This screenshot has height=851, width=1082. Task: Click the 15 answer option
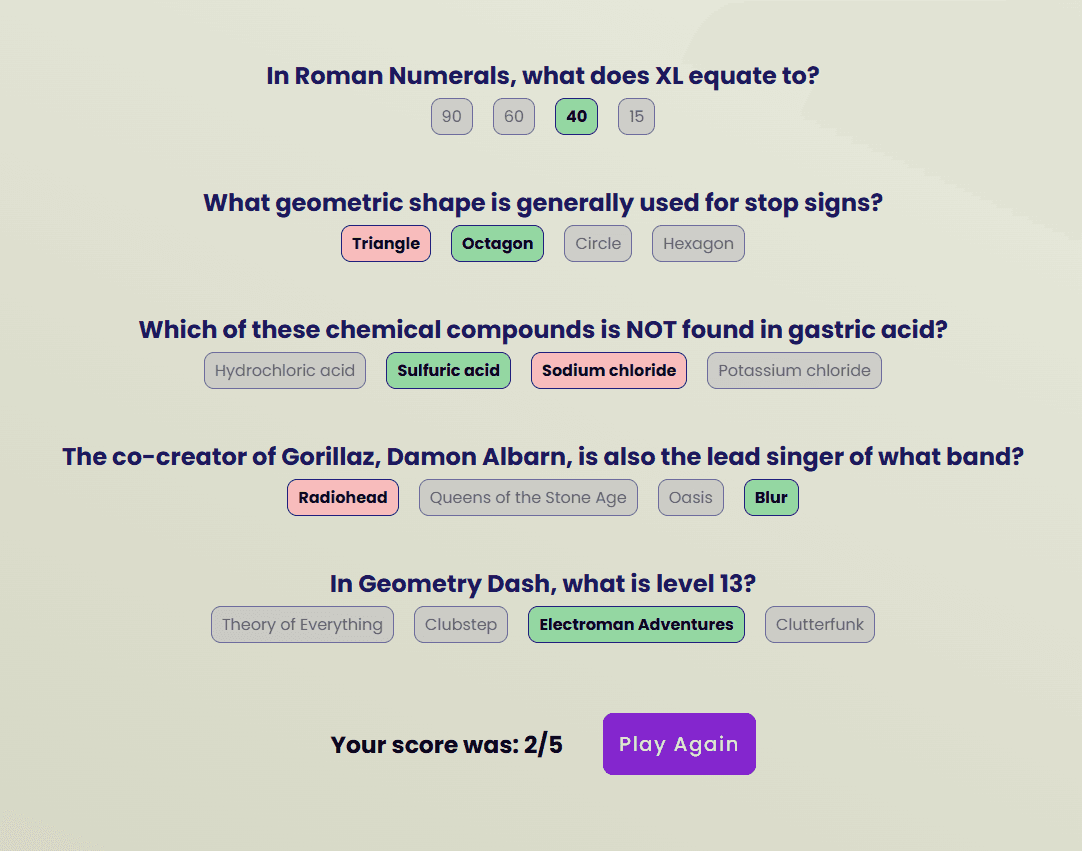coord(636,116)
